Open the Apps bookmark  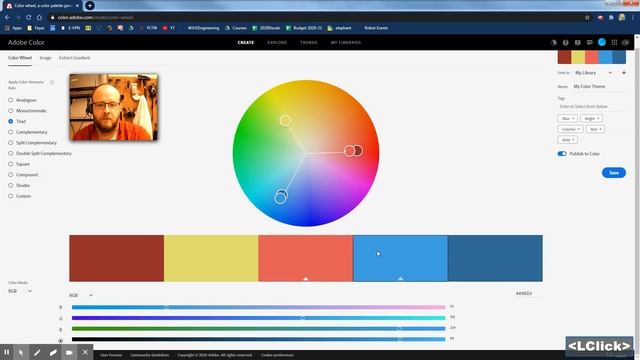click(x=13, y=28)
